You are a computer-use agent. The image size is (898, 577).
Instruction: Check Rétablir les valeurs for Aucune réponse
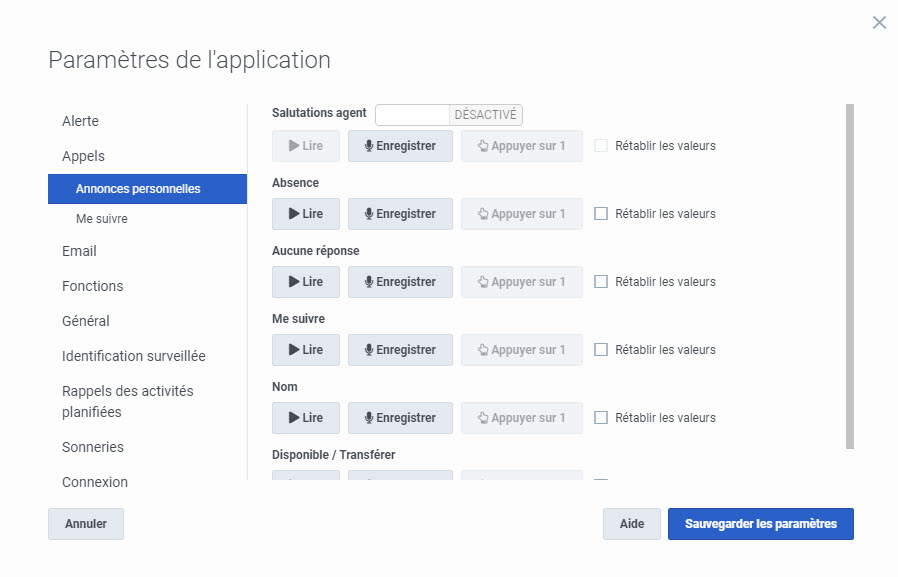pyautogui.click(x=601, y=282)
